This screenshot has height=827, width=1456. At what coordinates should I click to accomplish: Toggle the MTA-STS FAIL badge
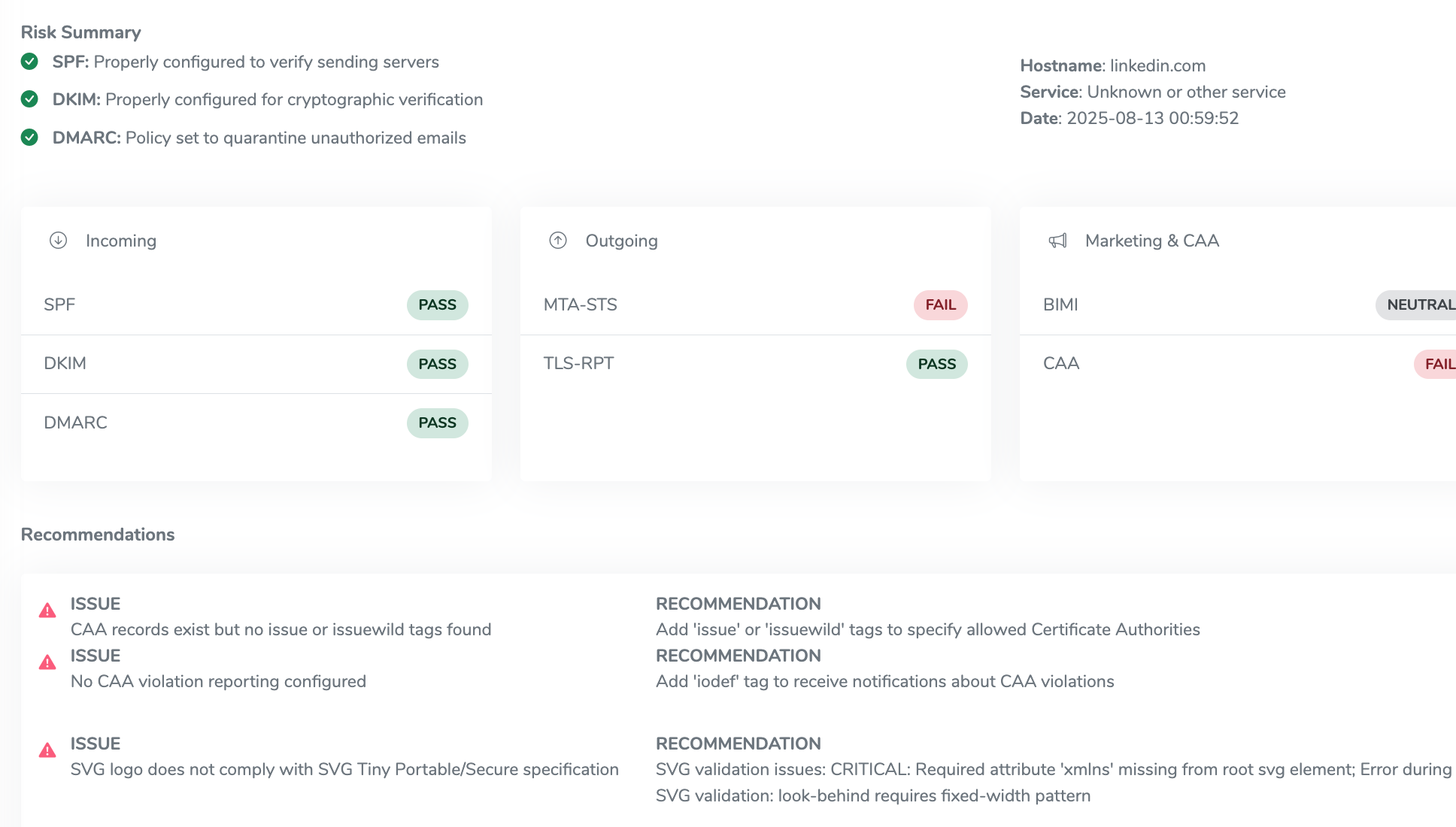tap(940, 305)
